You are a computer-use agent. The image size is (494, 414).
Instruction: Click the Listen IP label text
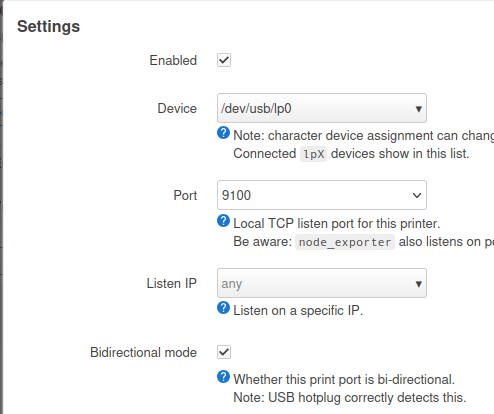(172, 283)
